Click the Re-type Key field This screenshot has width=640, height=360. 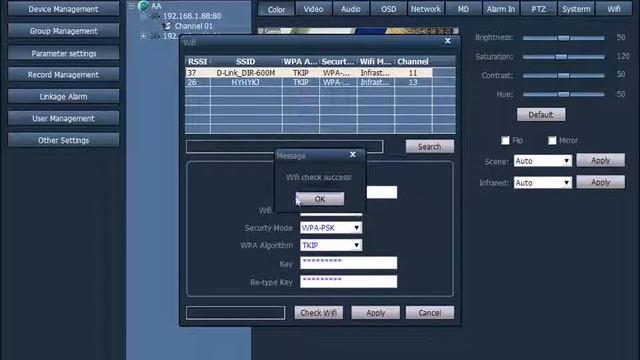(x=349, y=282)
